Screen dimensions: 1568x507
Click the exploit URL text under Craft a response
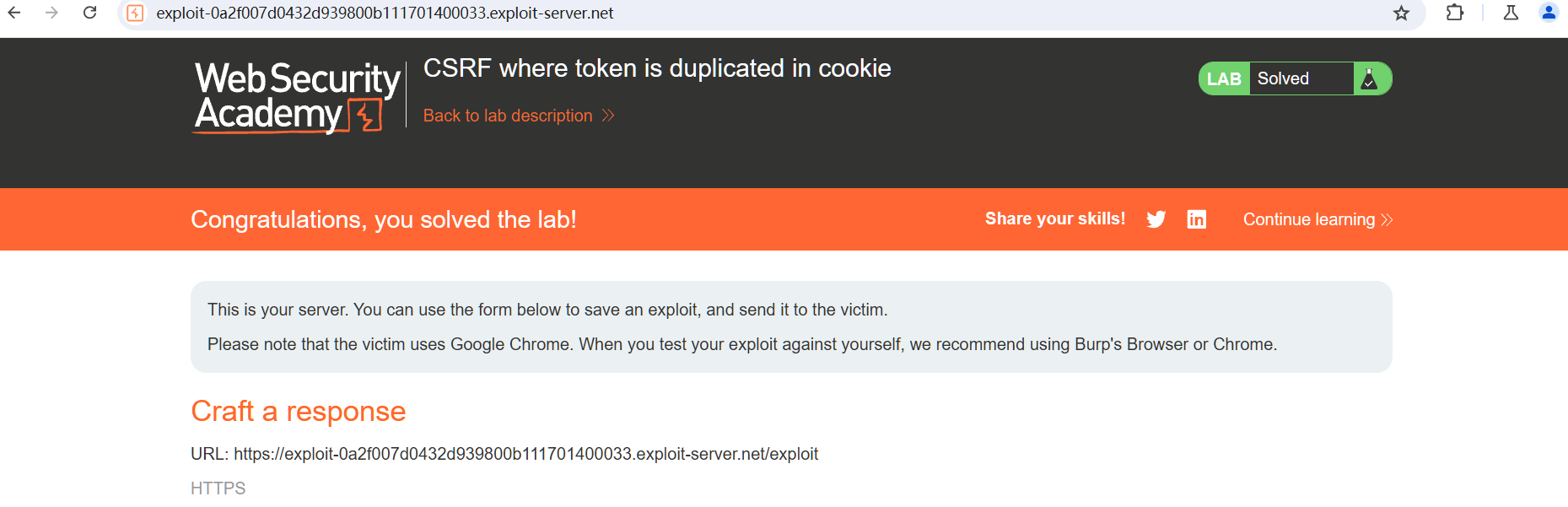click(x=525, y=454)
